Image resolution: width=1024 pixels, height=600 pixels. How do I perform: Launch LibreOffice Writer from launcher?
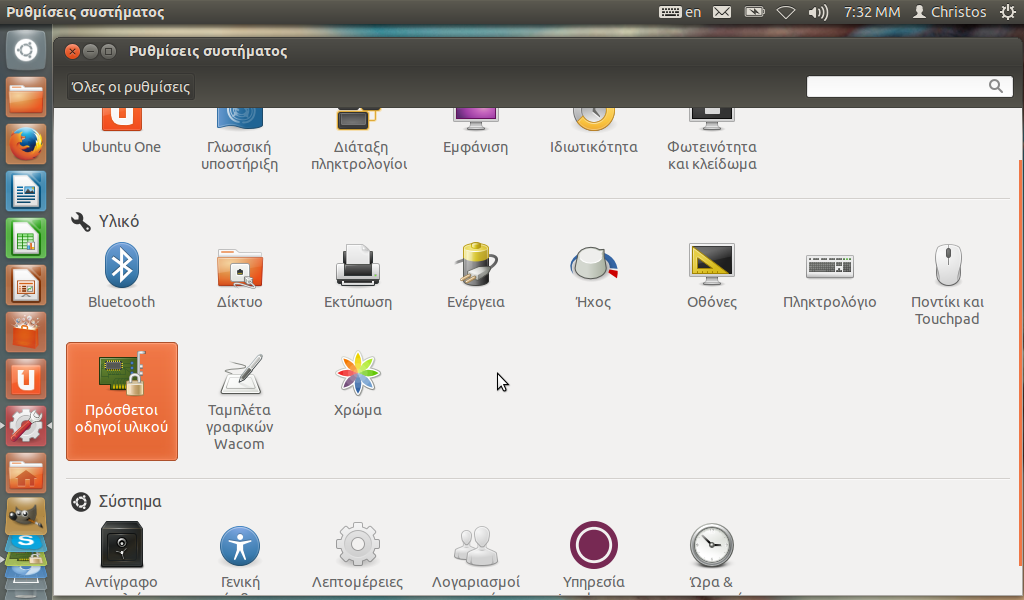[x=26, y=191]
